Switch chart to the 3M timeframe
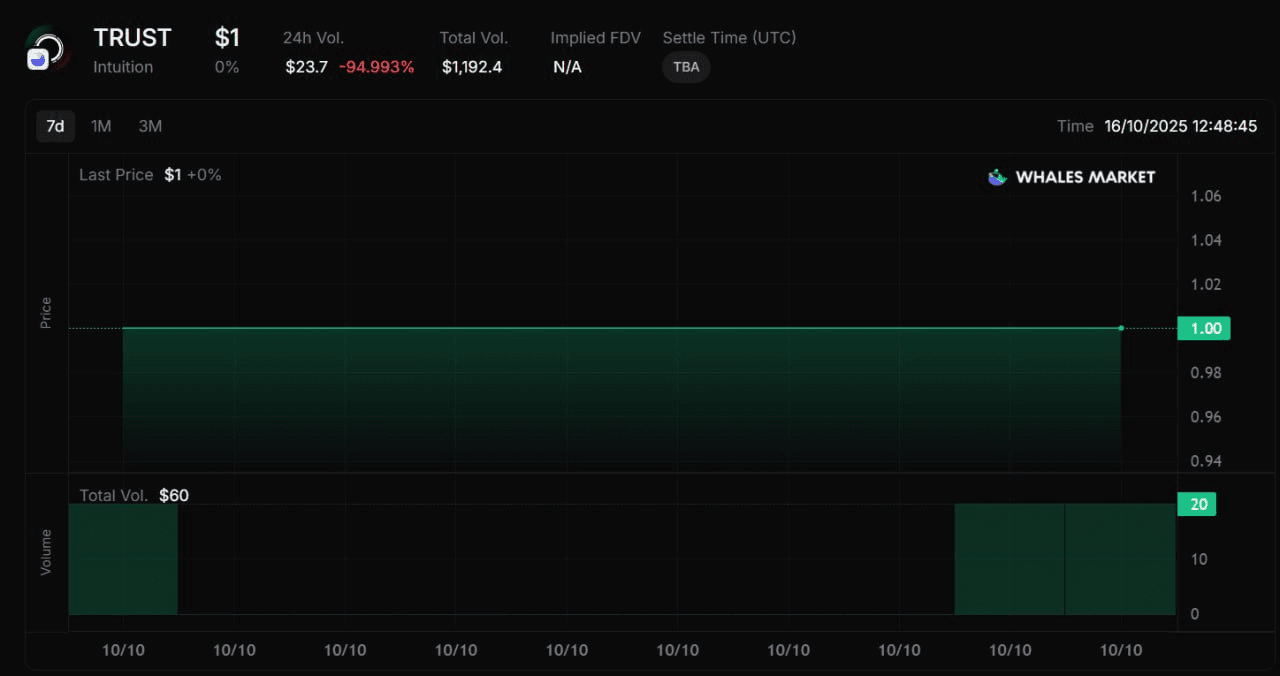This screenshot has height=676, width=1280. click(x=150, y=126)
